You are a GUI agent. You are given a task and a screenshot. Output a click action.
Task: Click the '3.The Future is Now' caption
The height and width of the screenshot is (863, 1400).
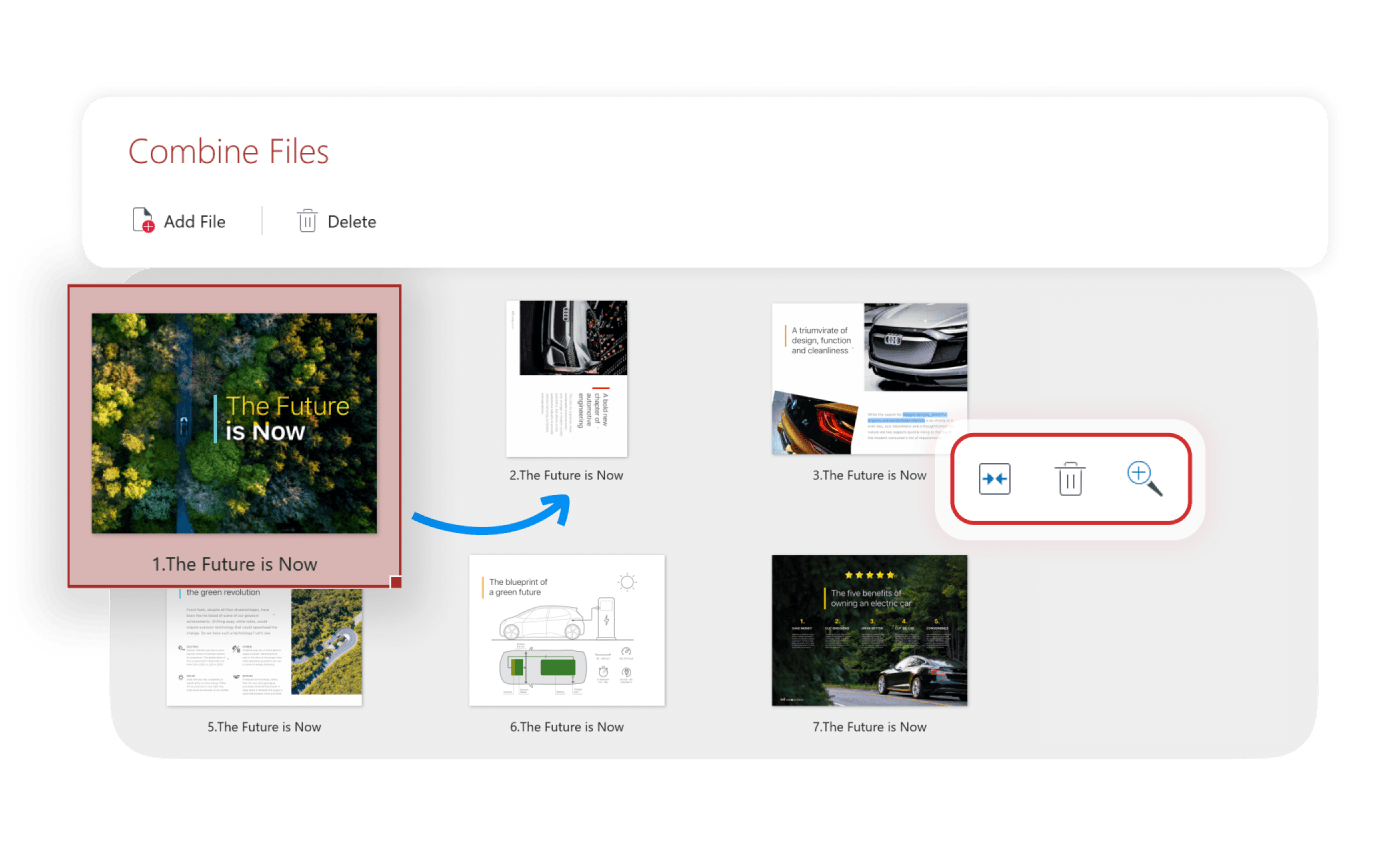(869, 475)
